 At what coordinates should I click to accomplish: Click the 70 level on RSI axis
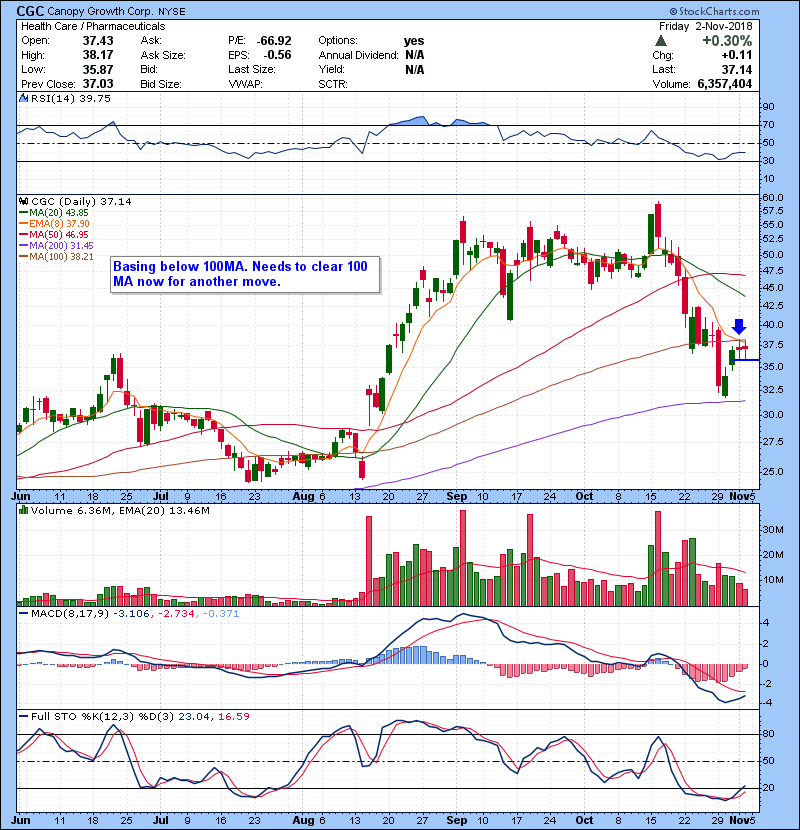(768, 125)
